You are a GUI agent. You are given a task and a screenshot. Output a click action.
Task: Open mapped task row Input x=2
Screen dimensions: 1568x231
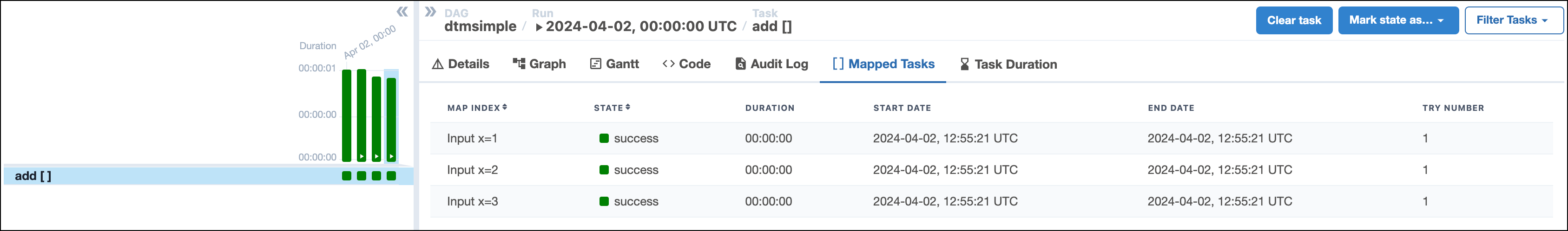point(472,170)
